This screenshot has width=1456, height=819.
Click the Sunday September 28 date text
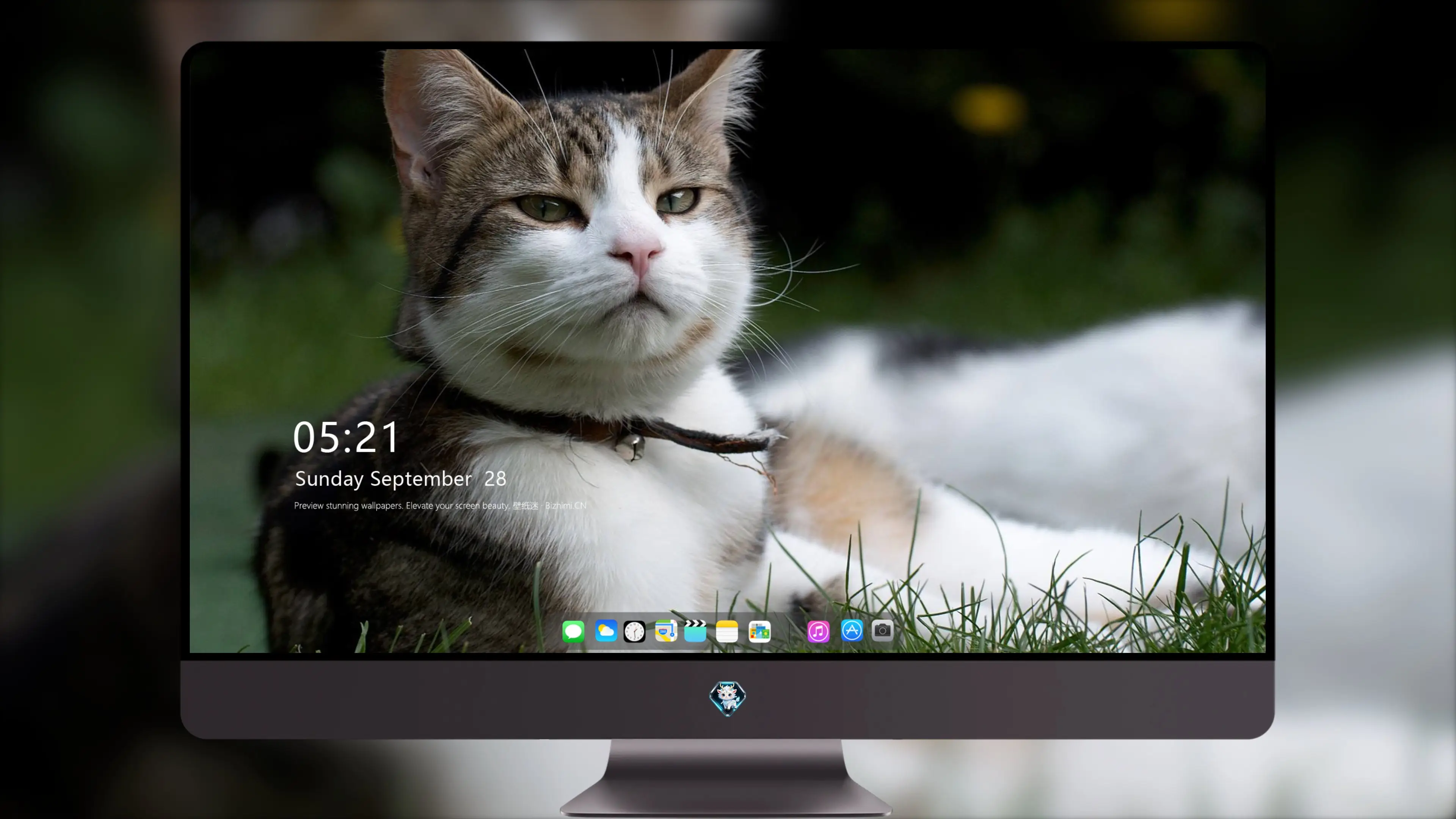click(x=400, y=479)
